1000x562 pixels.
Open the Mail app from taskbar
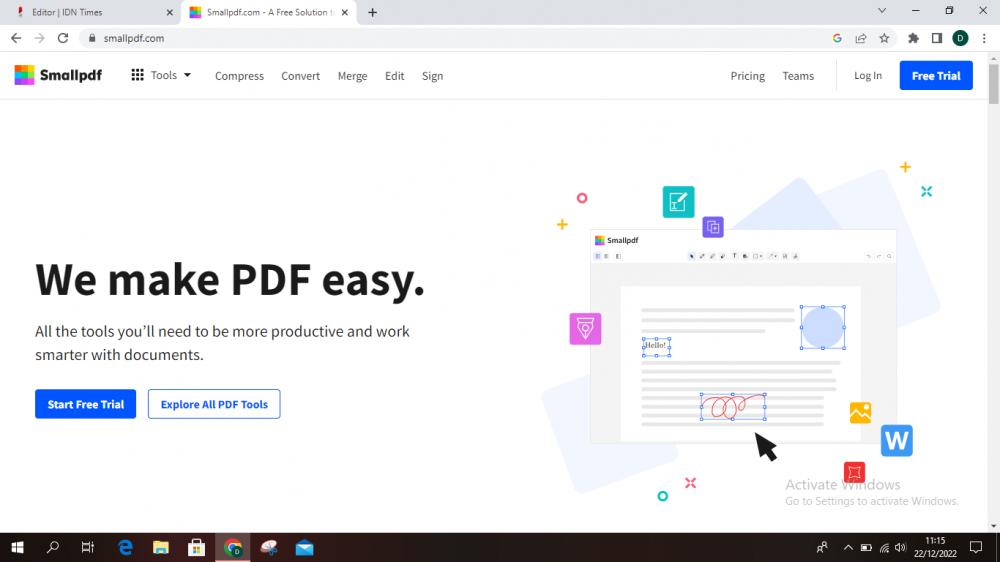coord(304,547)
